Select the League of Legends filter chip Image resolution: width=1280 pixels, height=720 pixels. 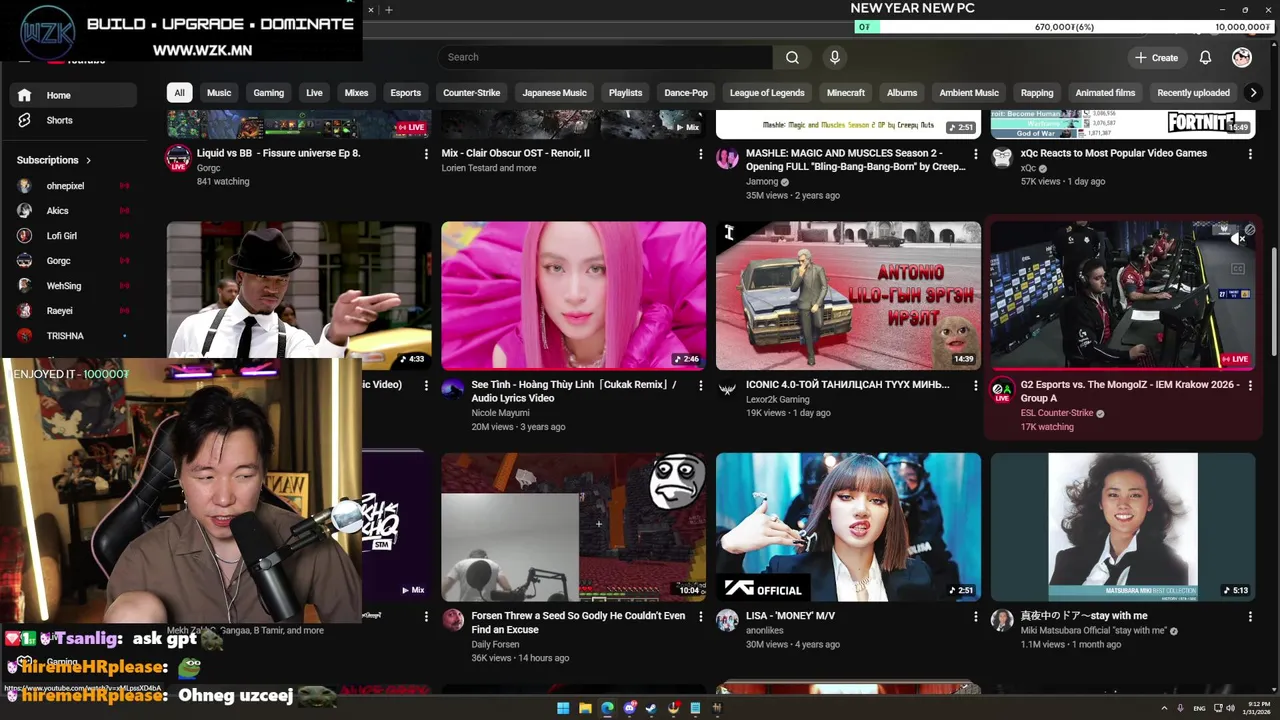click(x=767, y=93)
